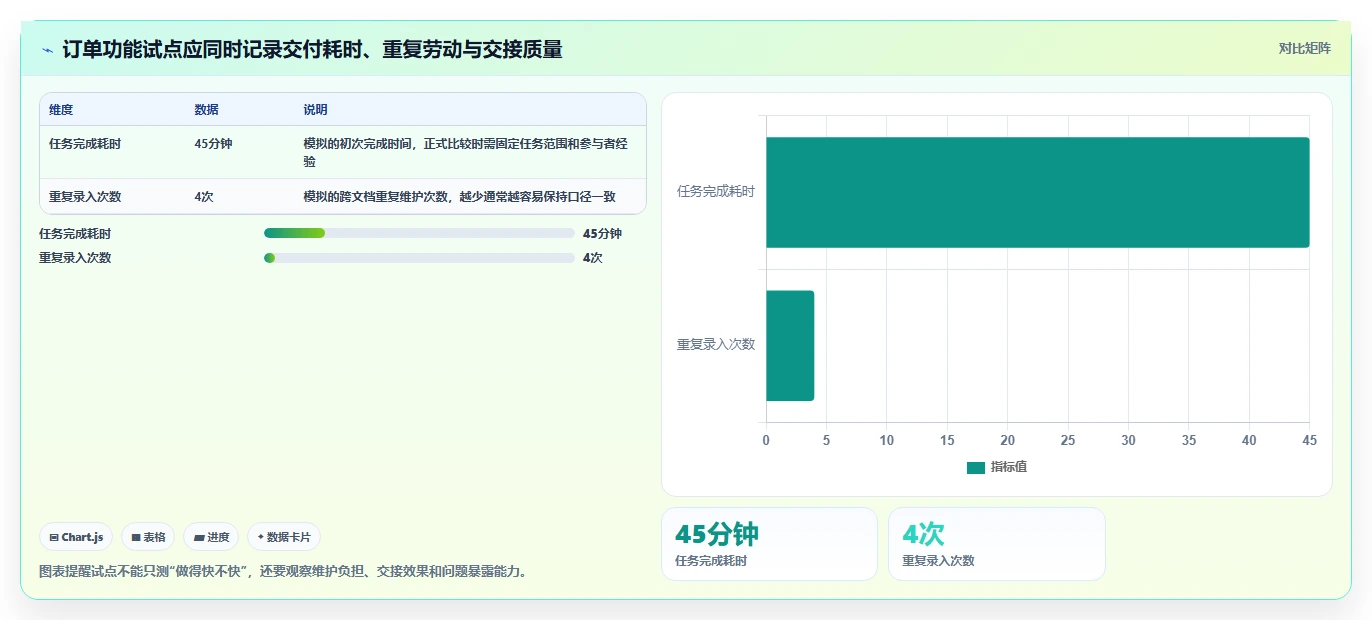Image resolution: width=1372 pixels, height=620 pixels.
Task: Click the 对比矩阵 label
Action: pyautogui.click(x=1304, y=48)
